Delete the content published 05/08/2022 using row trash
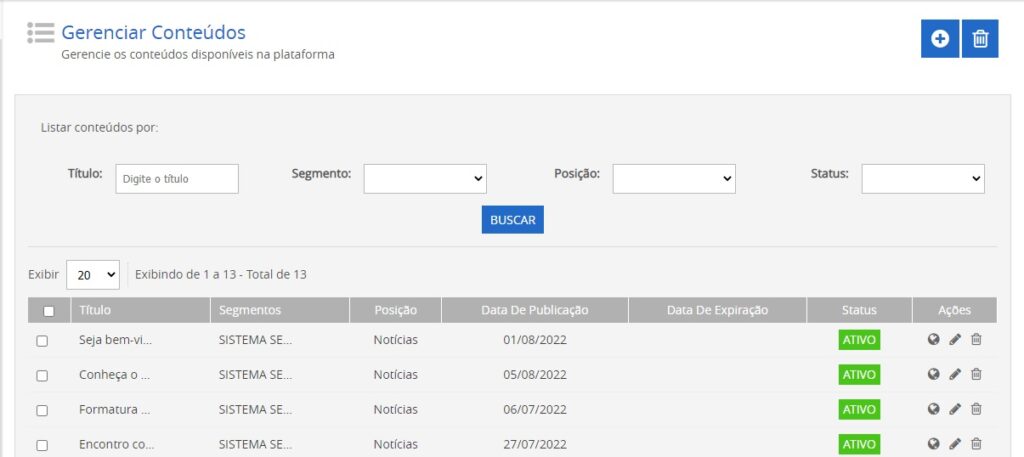This screenshot has height=457, width=1024. (976, 375)
